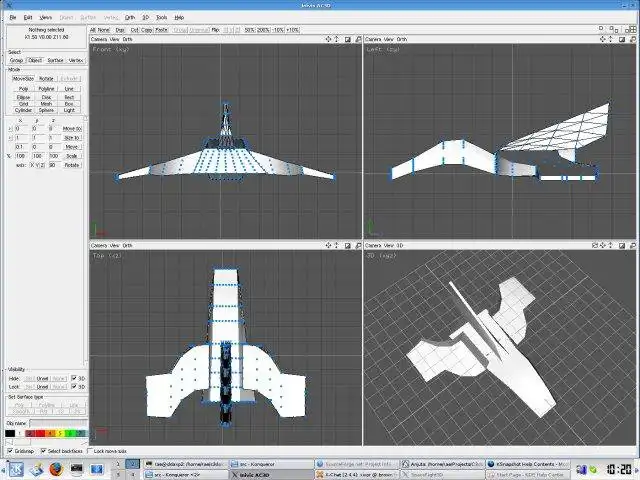Click the Scale button
The image size is (640, 480).
tap(72, 156)
